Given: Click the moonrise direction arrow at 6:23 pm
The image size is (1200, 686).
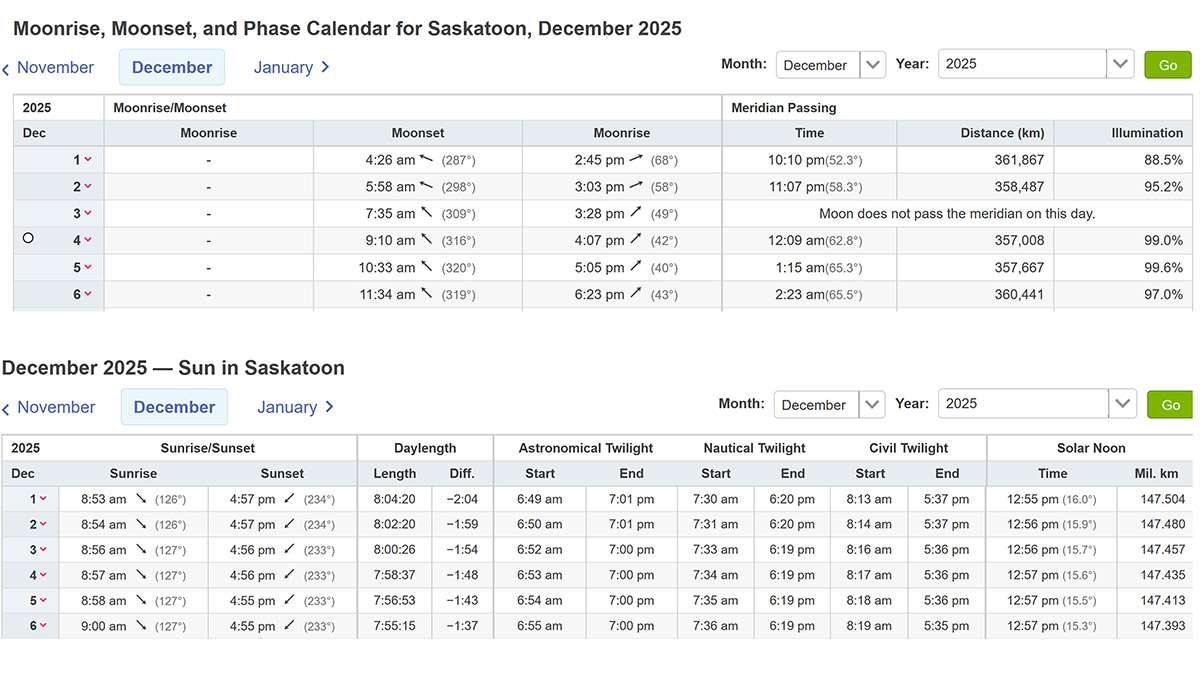Looking at the screenshot, I should click(x=634, y=294).
